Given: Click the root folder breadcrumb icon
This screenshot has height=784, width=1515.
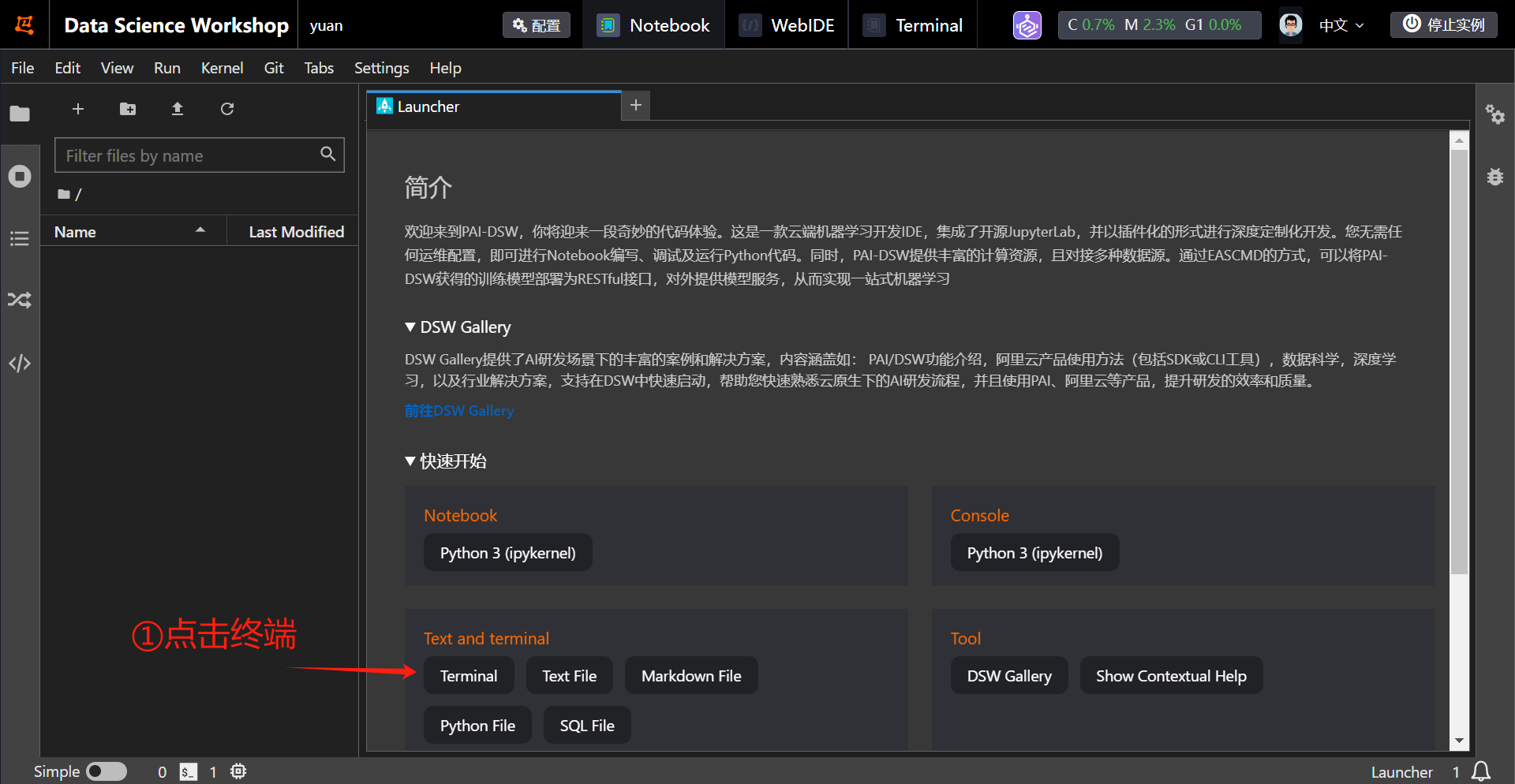Looking at the screenshot, I should tap(64, 194).
